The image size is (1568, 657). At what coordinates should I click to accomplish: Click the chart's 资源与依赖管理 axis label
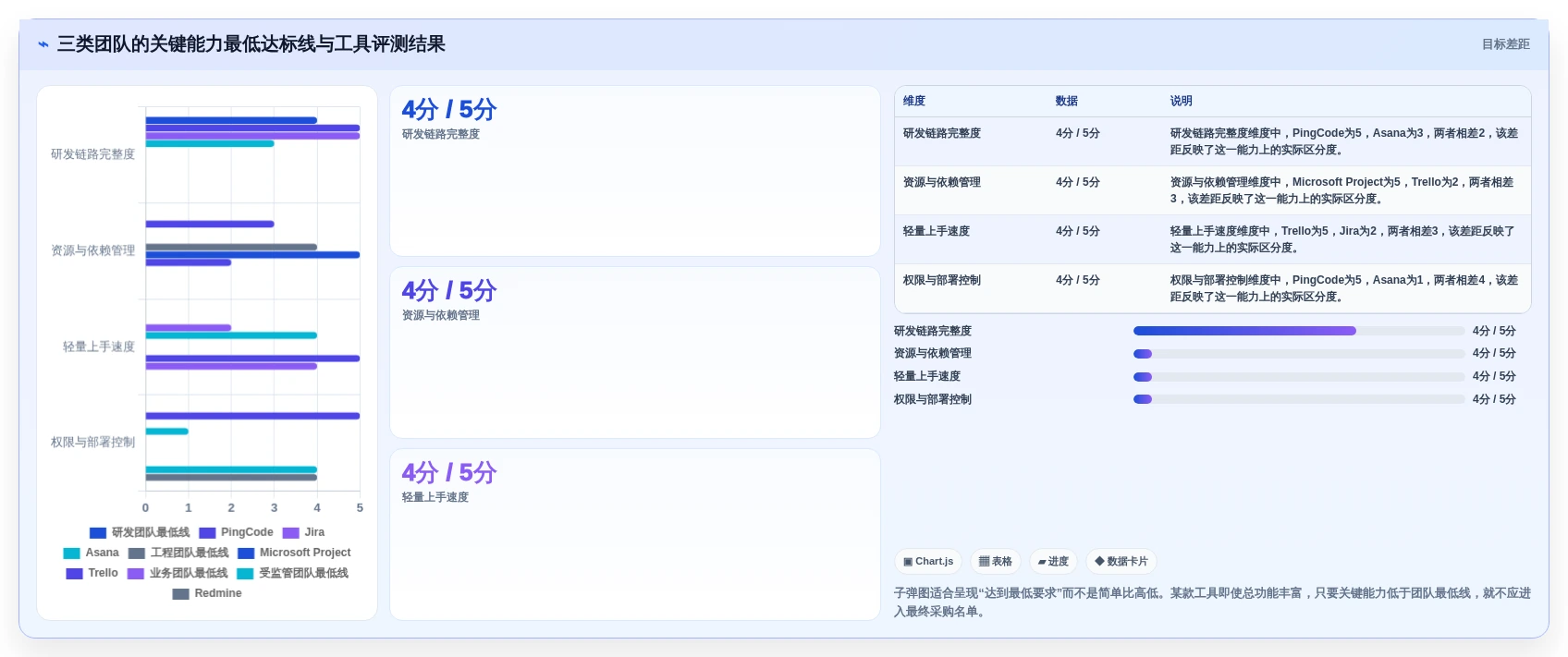92,250
